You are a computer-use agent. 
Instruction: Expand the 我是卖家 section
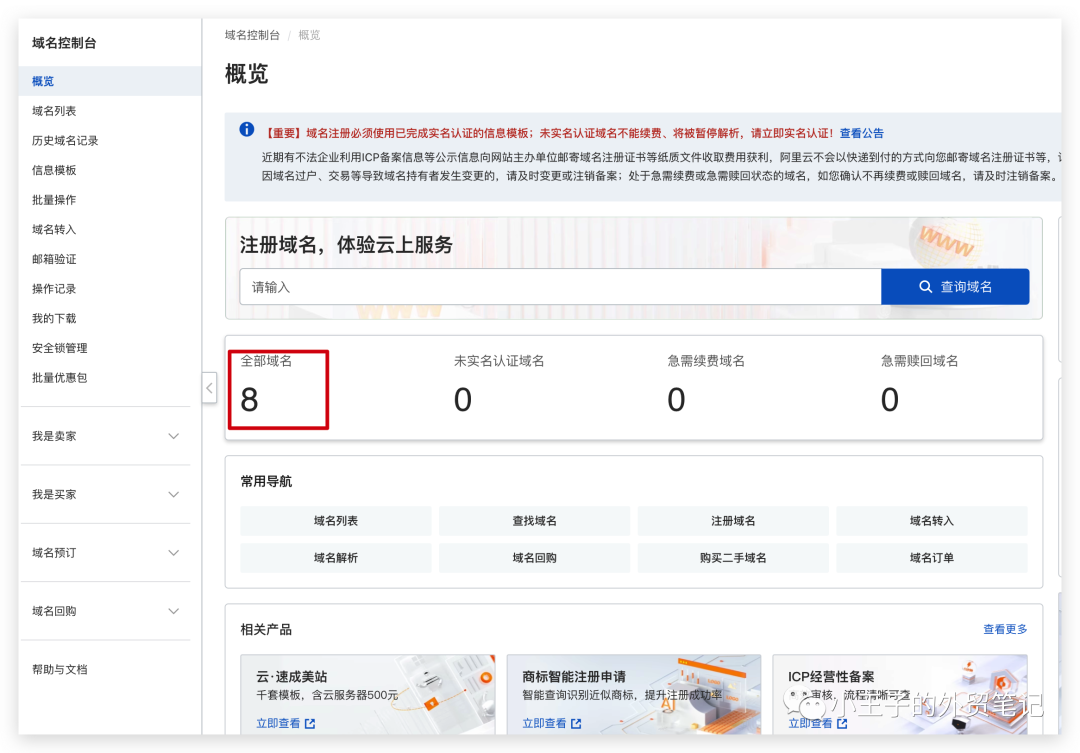[173, 436]
